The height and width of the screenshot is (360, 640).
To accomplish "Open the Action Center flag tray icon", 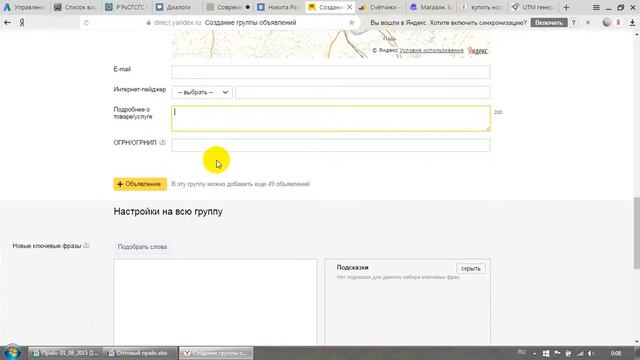I will (557, 353).
